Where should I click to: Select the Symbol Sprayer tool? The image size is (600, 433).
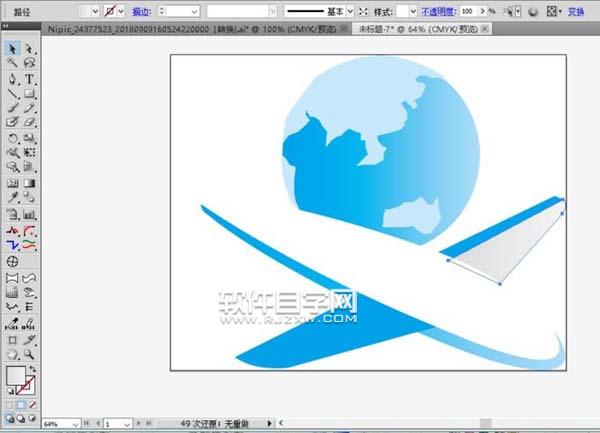12,214
